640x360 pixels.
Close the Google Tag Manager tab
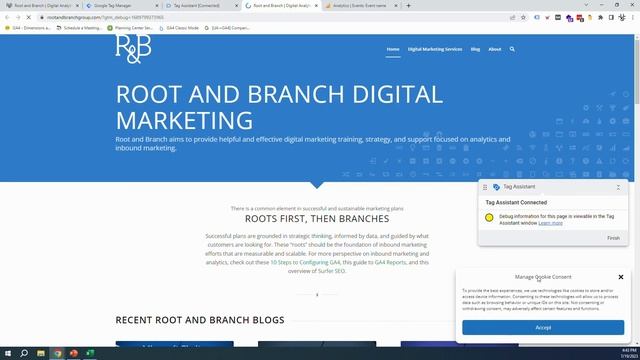point(157,6)
